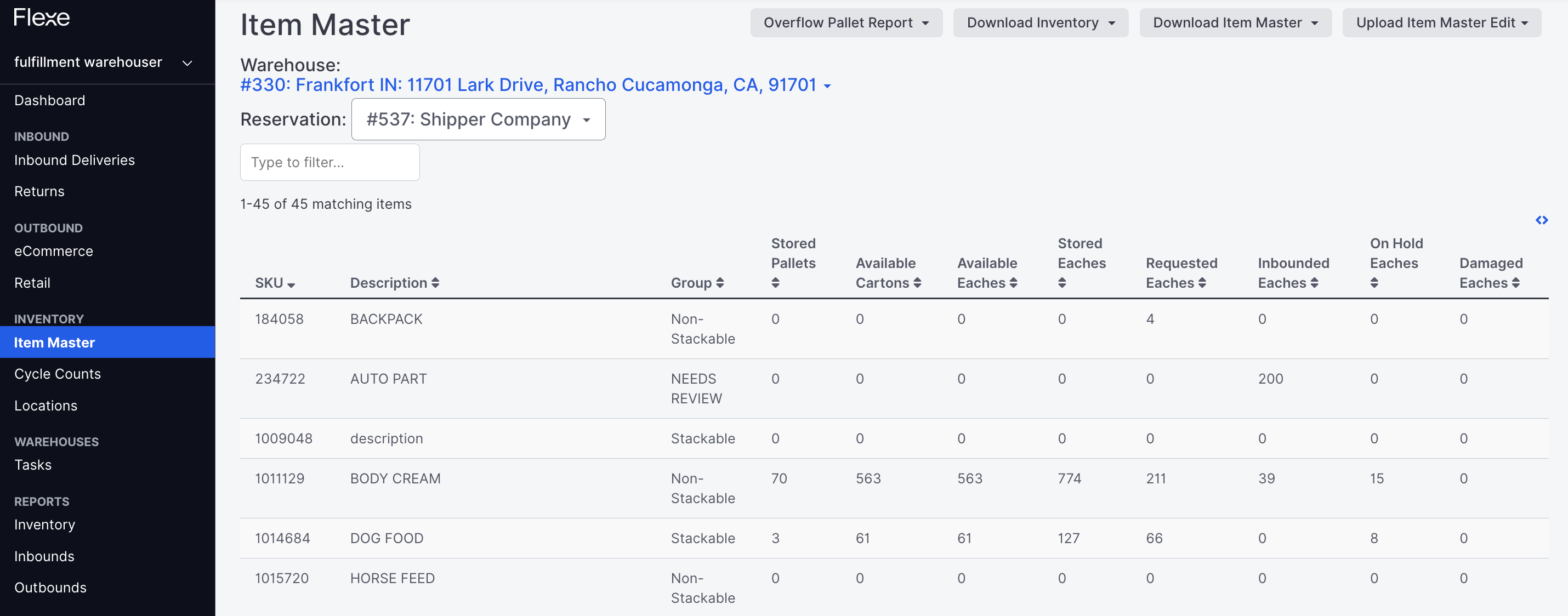This screenshot has height=616, width=1568.
Task: Click SKU 1011129 cell
Action: pos(280,479)
